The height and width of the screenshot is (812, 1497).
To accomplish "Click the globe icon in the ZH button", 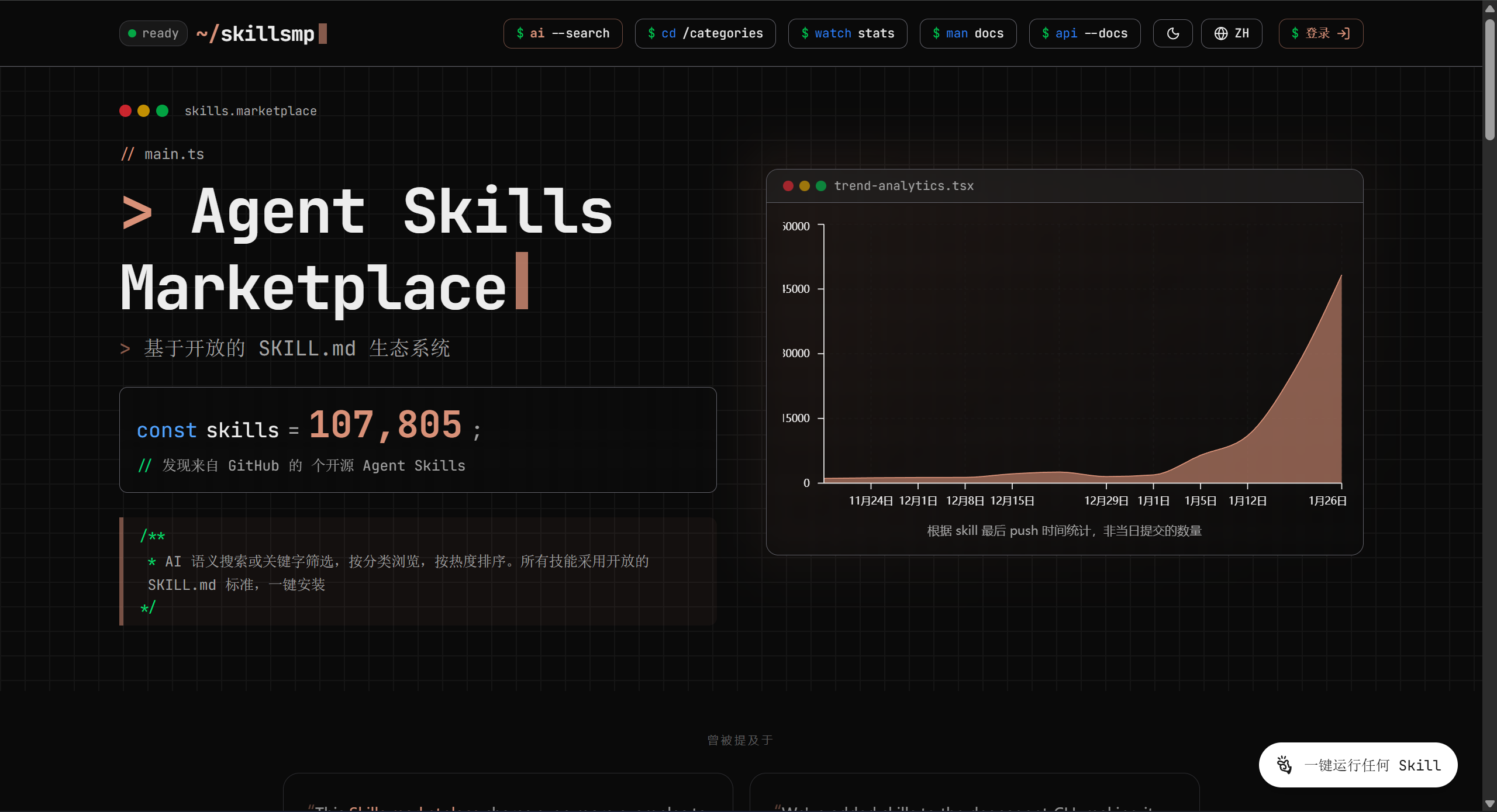I will (1221, 33).
